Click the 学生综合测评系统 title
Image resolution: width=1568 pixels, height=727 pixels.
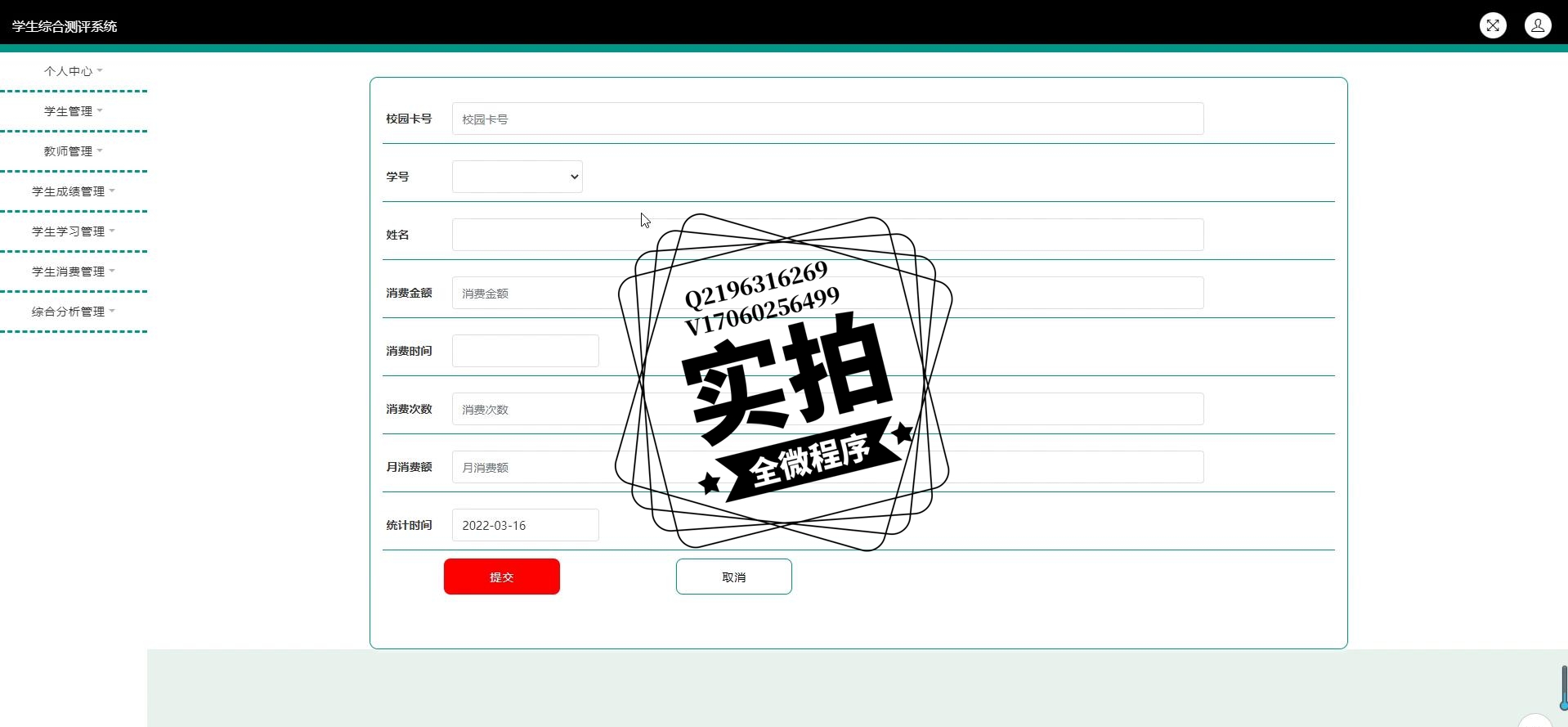tap(65, 26)
